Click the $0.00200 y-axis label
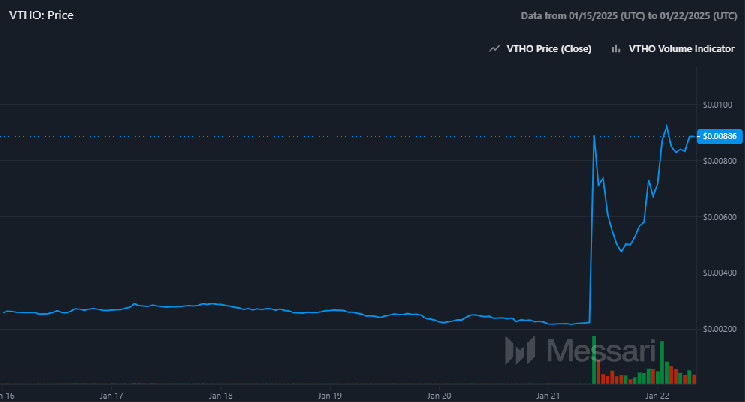 [x=719, y=329]
